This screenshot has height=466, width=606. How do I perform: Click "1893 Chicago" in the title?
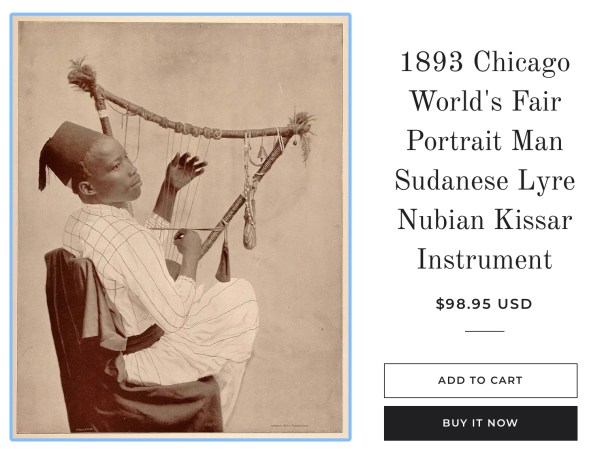pyautogui.click(x=484, y=63)
